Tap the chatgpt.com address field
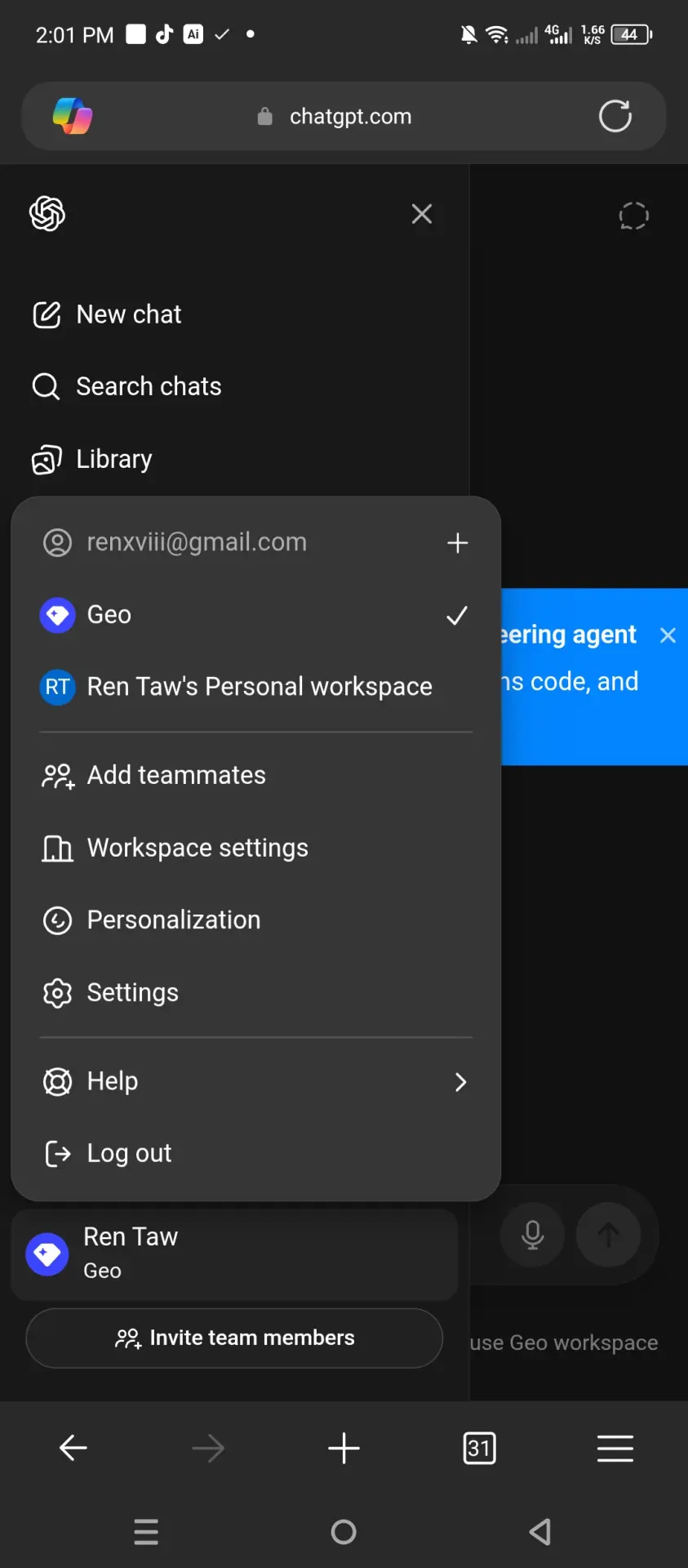This screenshot has width=688, height=1568. pyautogui.click(x=344, y=116)
